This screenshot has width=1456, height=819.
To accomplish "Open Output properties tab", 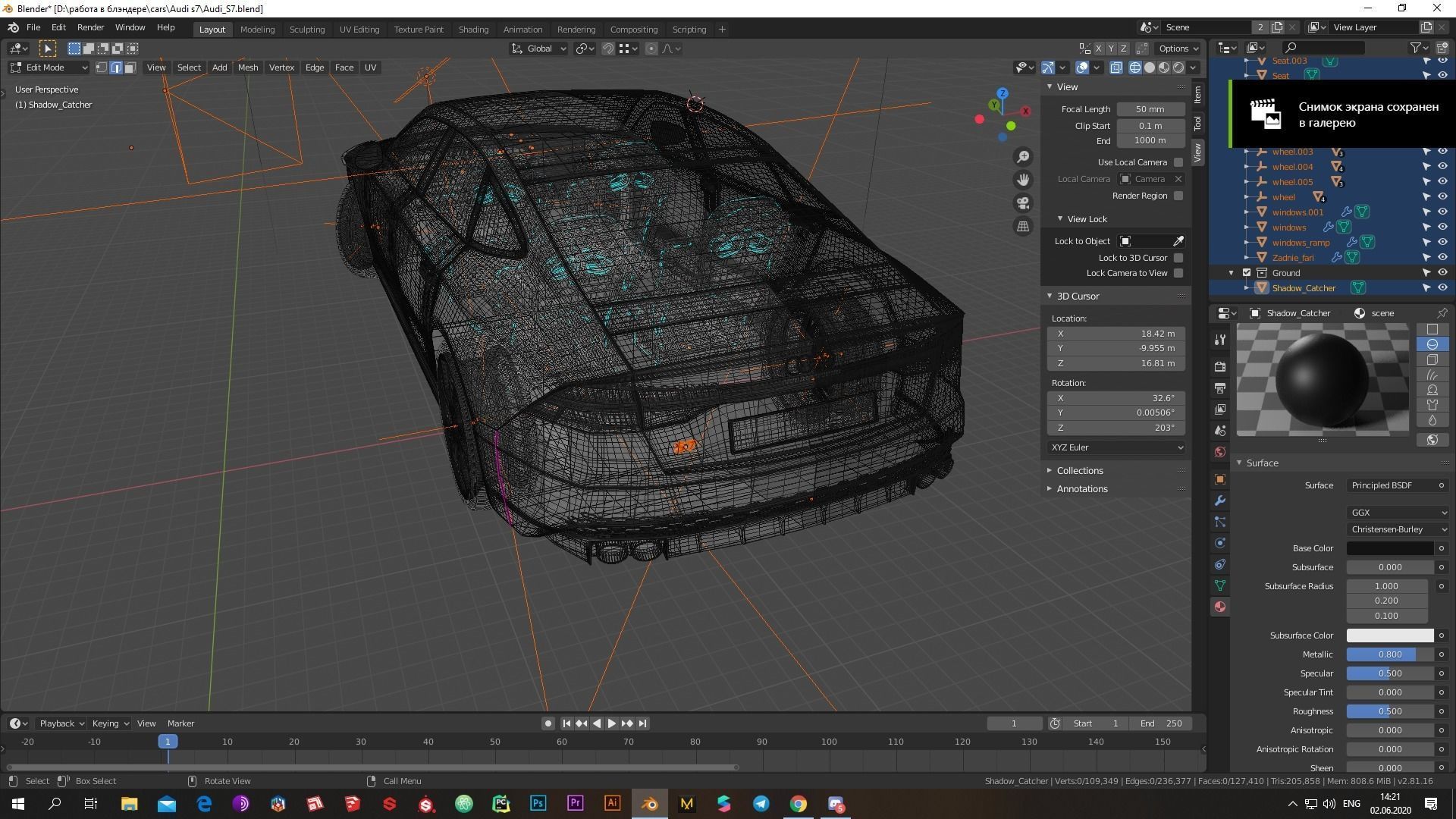I will pos(1219,388).
